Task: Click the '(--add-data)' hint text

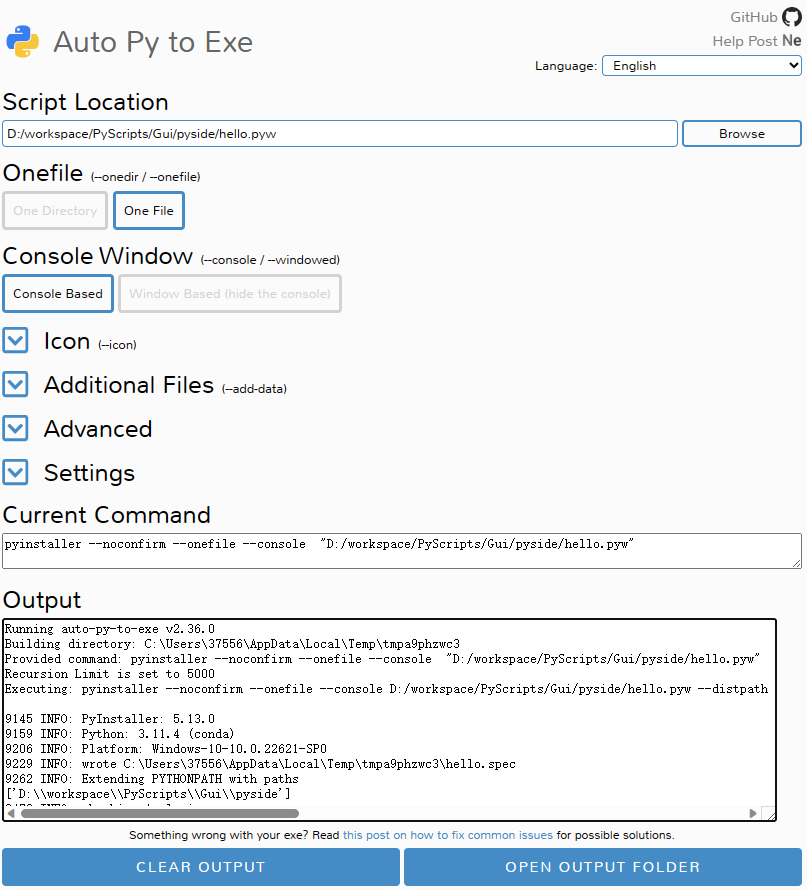Action: coord(254,389)
